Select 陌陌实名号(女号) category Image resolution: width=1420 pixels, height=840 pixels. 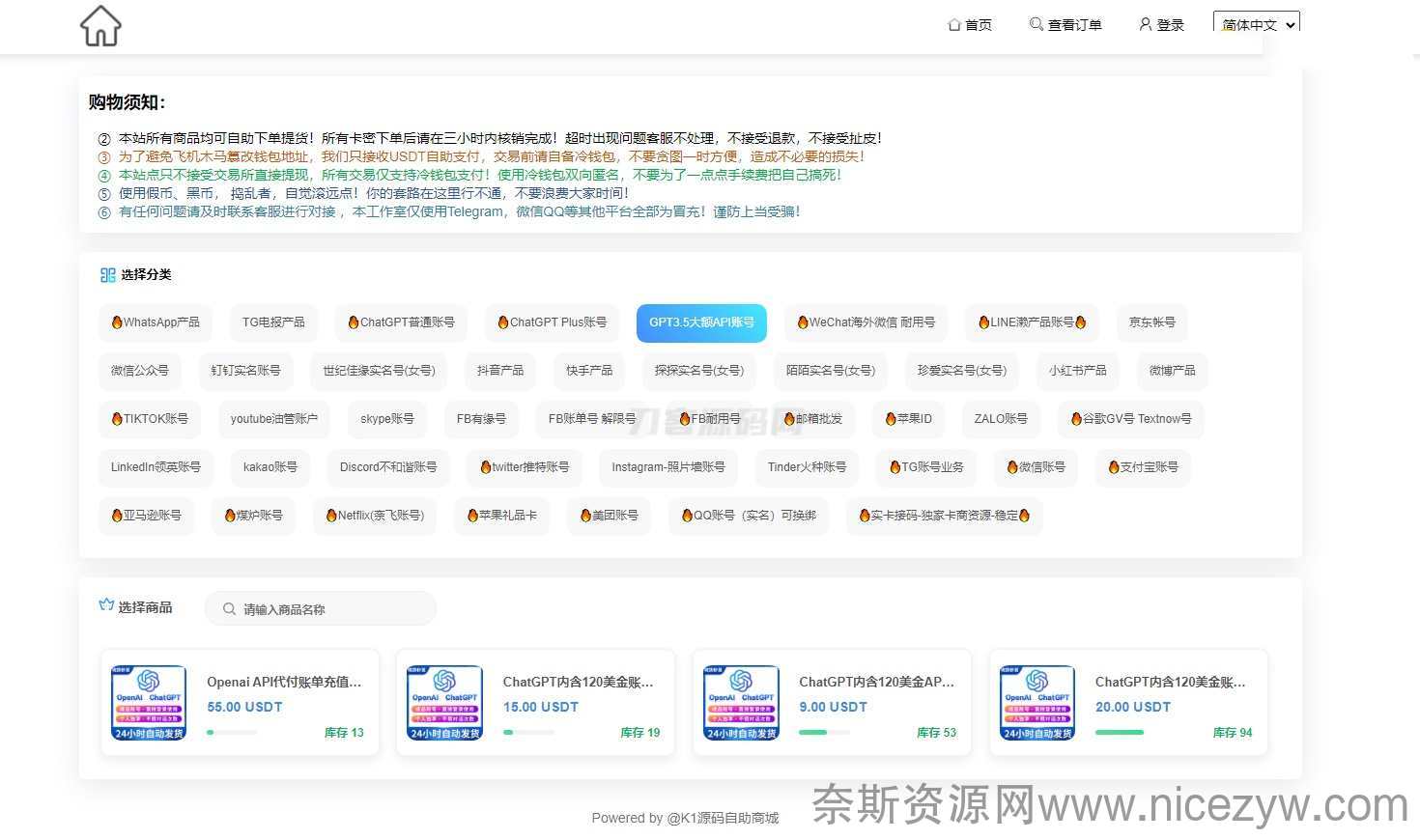(831, 371)
